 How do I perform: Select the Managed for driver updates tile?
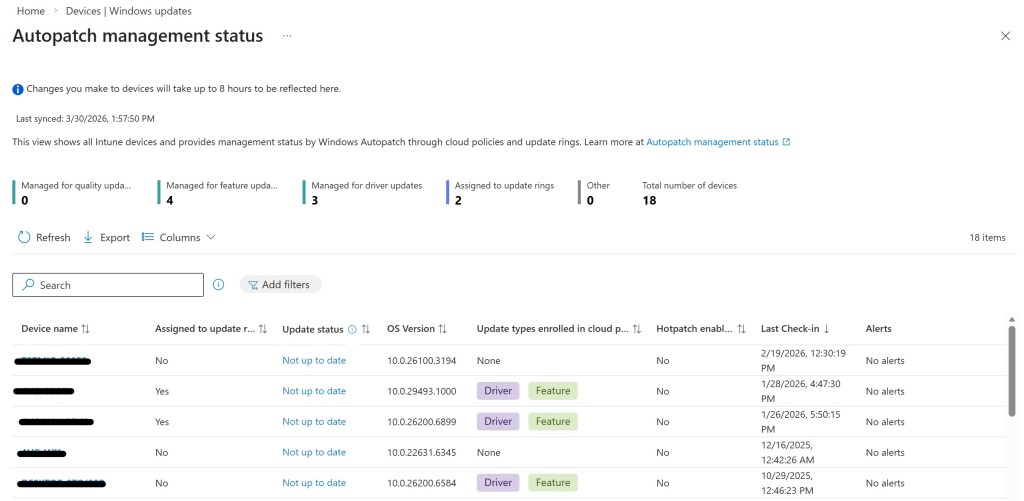coord(366,193)
